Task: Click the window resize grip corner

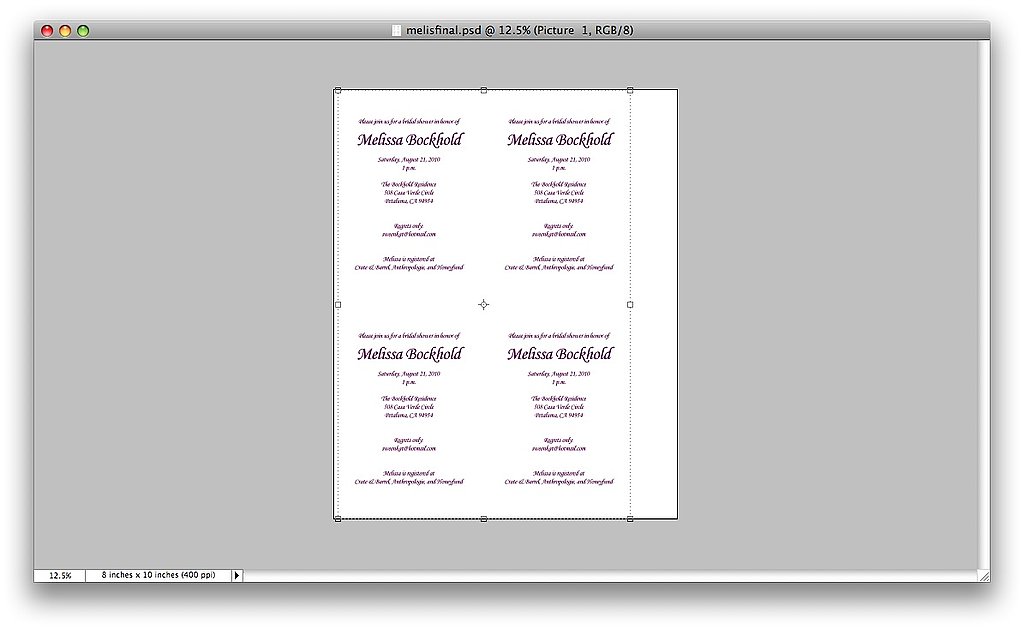Action: [x=983, y=576]
